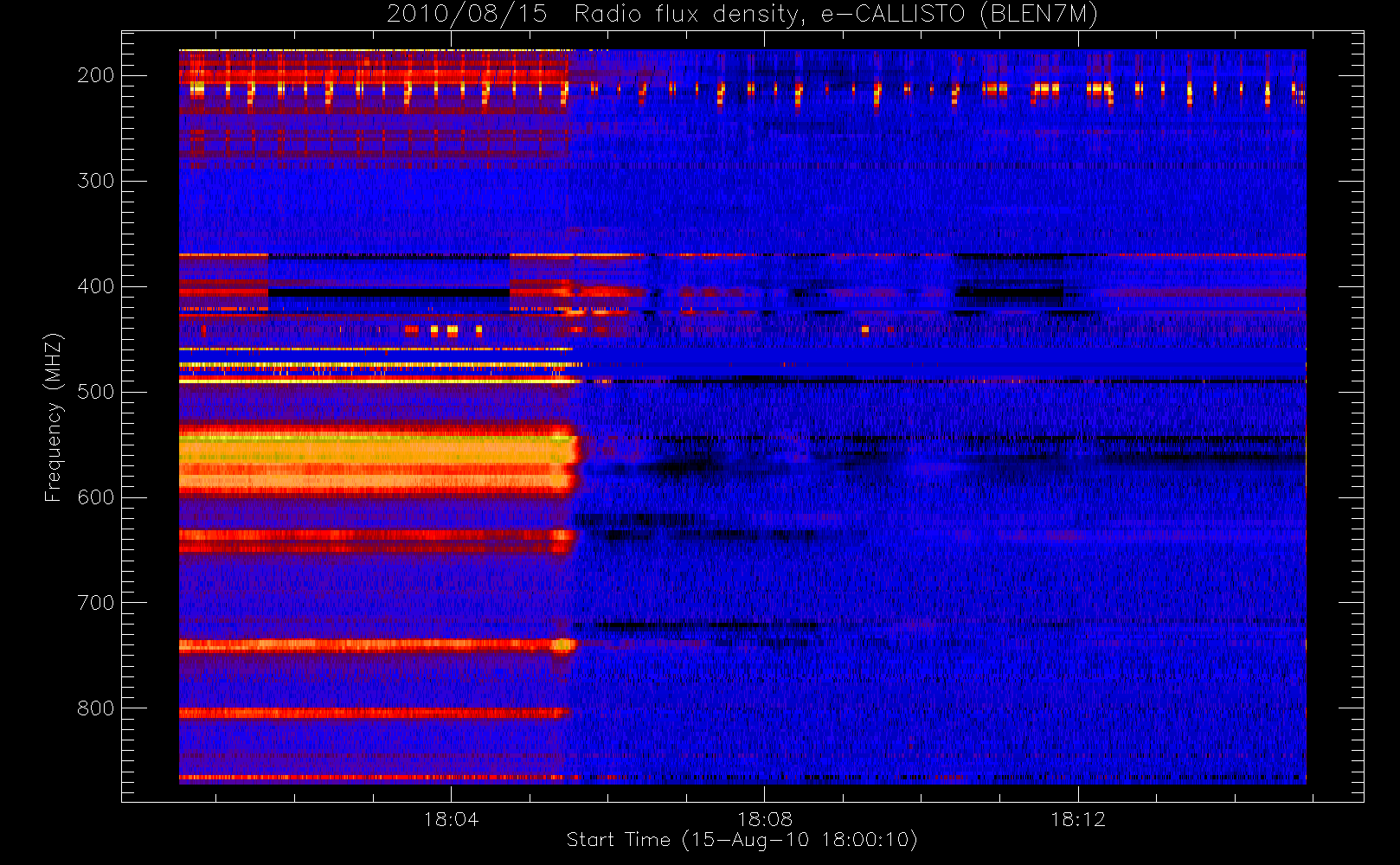Click the 18:12 time tick label
Image resolution: width=1400 pixels, height=865 pixels.
pyautogui.click(x=1078, y=819)
